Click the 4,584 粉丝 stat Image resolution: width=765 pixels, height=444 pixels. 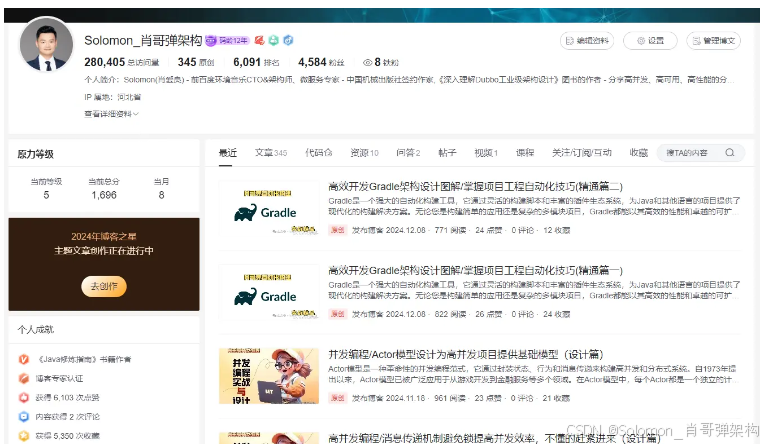click(321, 62)
